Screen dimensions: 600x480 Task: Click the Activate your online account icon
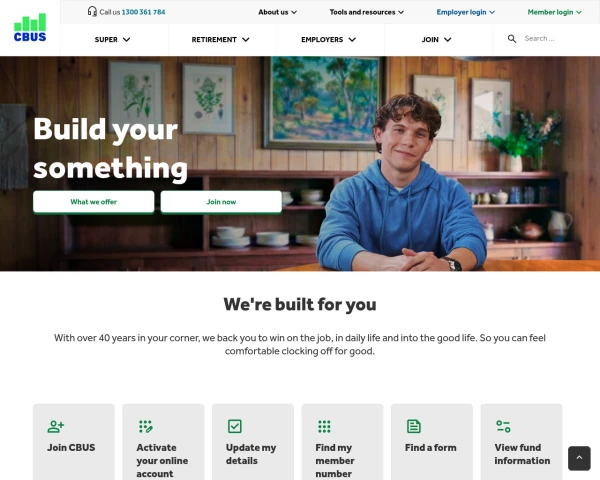click(146, 426)
